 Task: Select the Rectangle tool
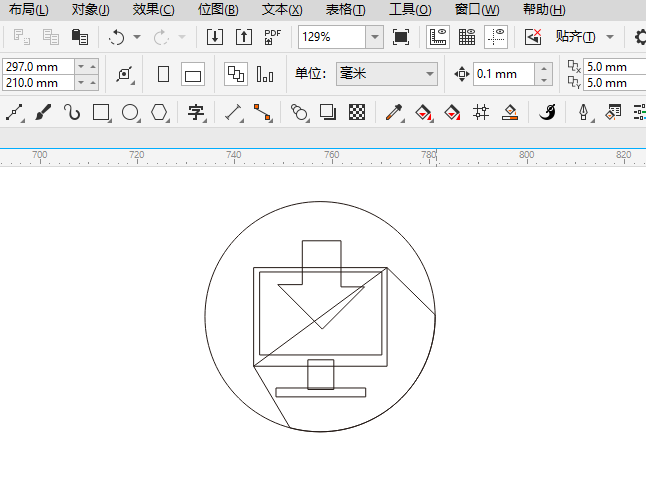101,112
